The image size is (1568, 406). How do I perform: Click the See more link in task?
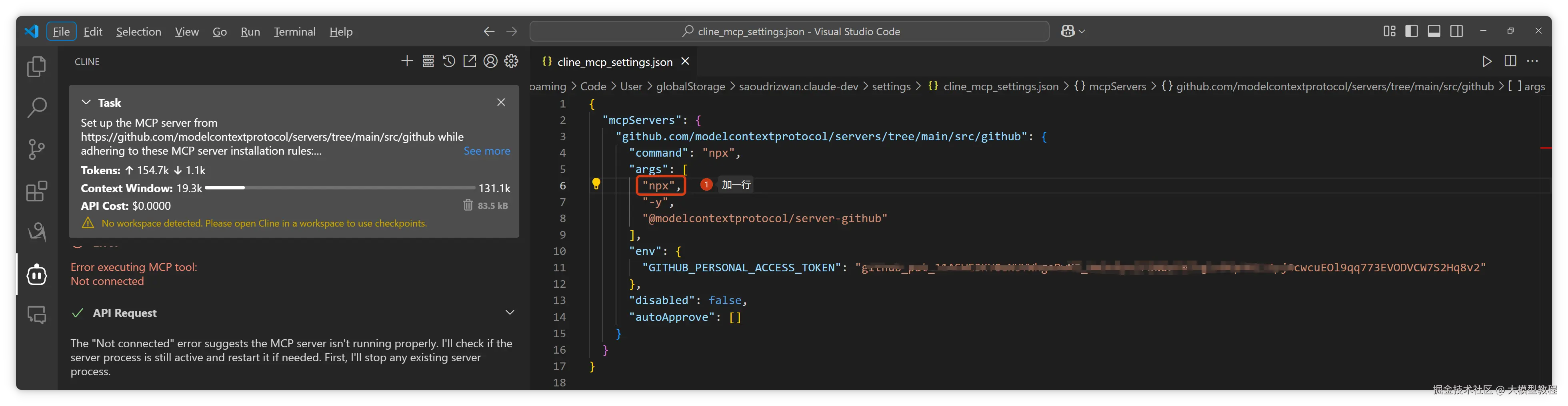coord(486,151)
